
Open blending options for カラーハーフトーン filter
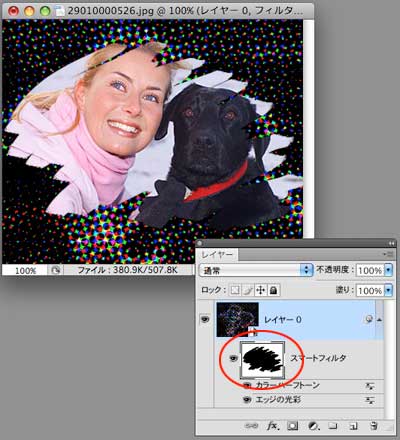[x=370, y=386]
